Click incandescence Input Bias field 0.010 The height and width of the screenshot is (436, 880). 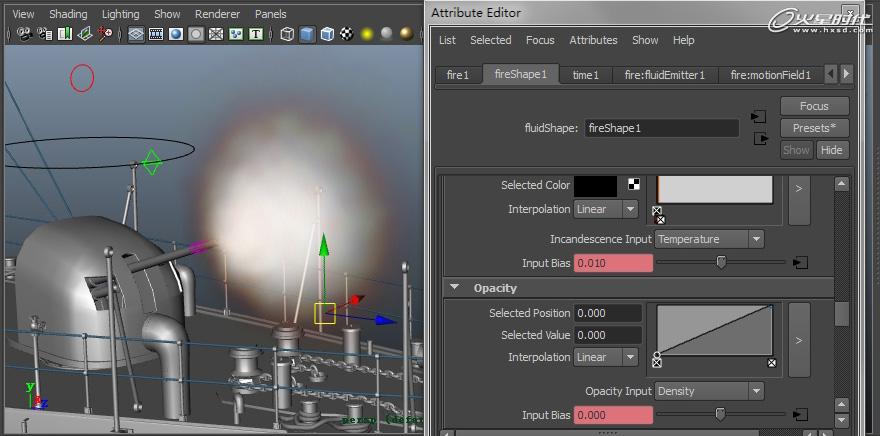click(613, 263)
